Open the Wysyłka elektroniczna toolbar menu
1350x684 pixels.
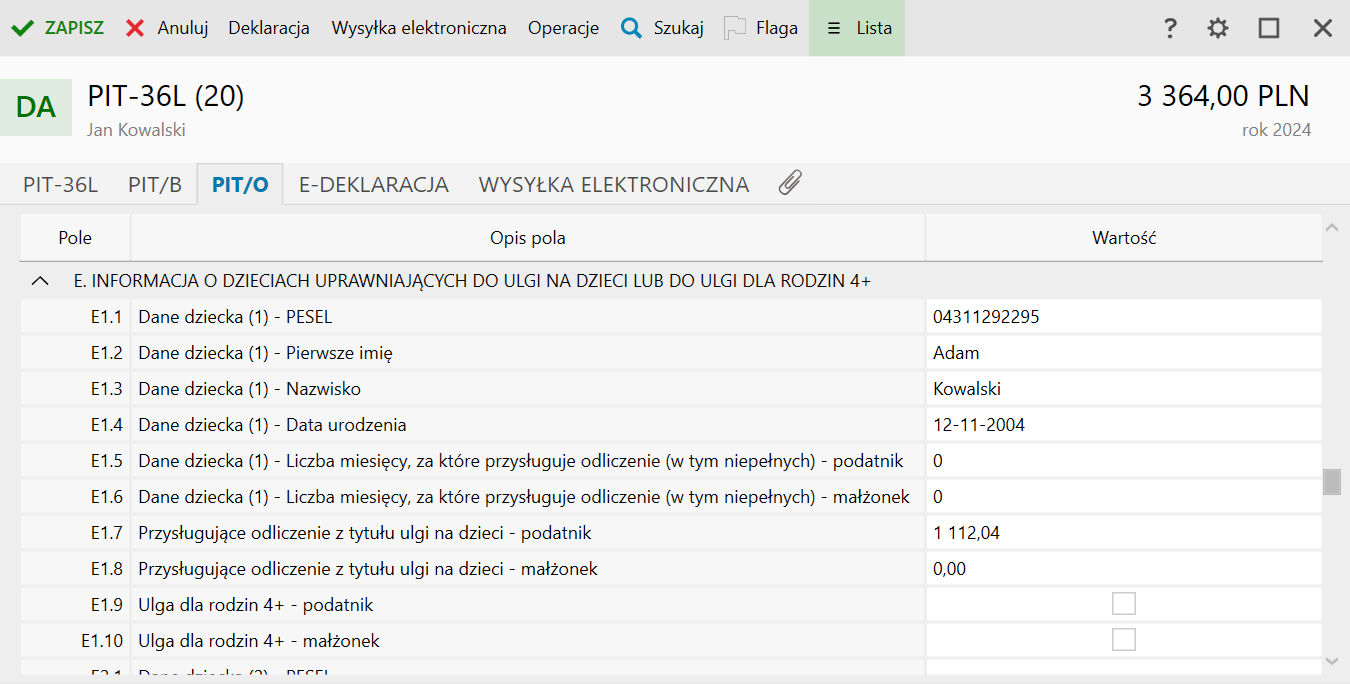click(x=419, y=28)
